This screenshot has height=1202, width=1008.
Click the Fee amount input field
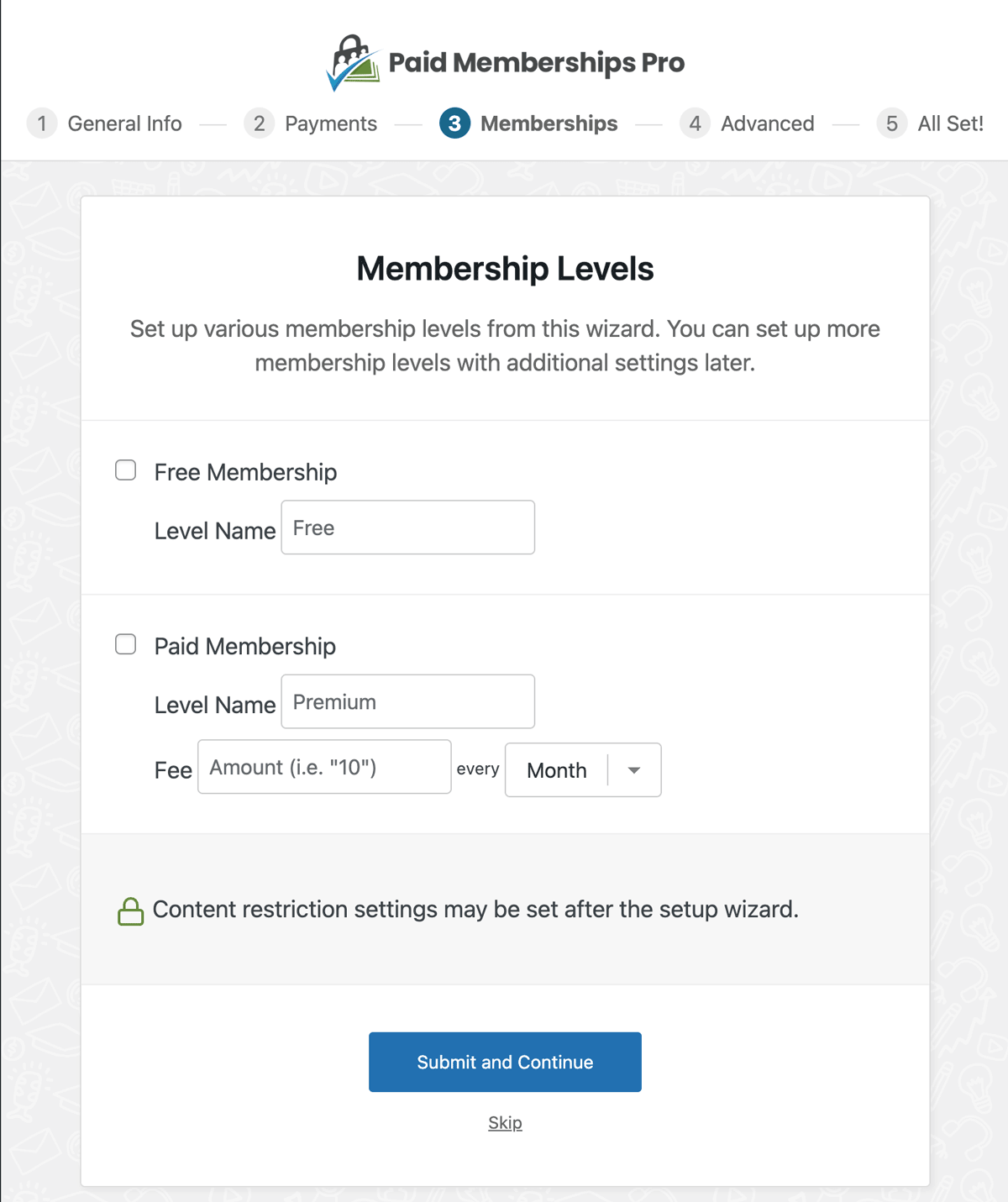(x=324, y=767)
